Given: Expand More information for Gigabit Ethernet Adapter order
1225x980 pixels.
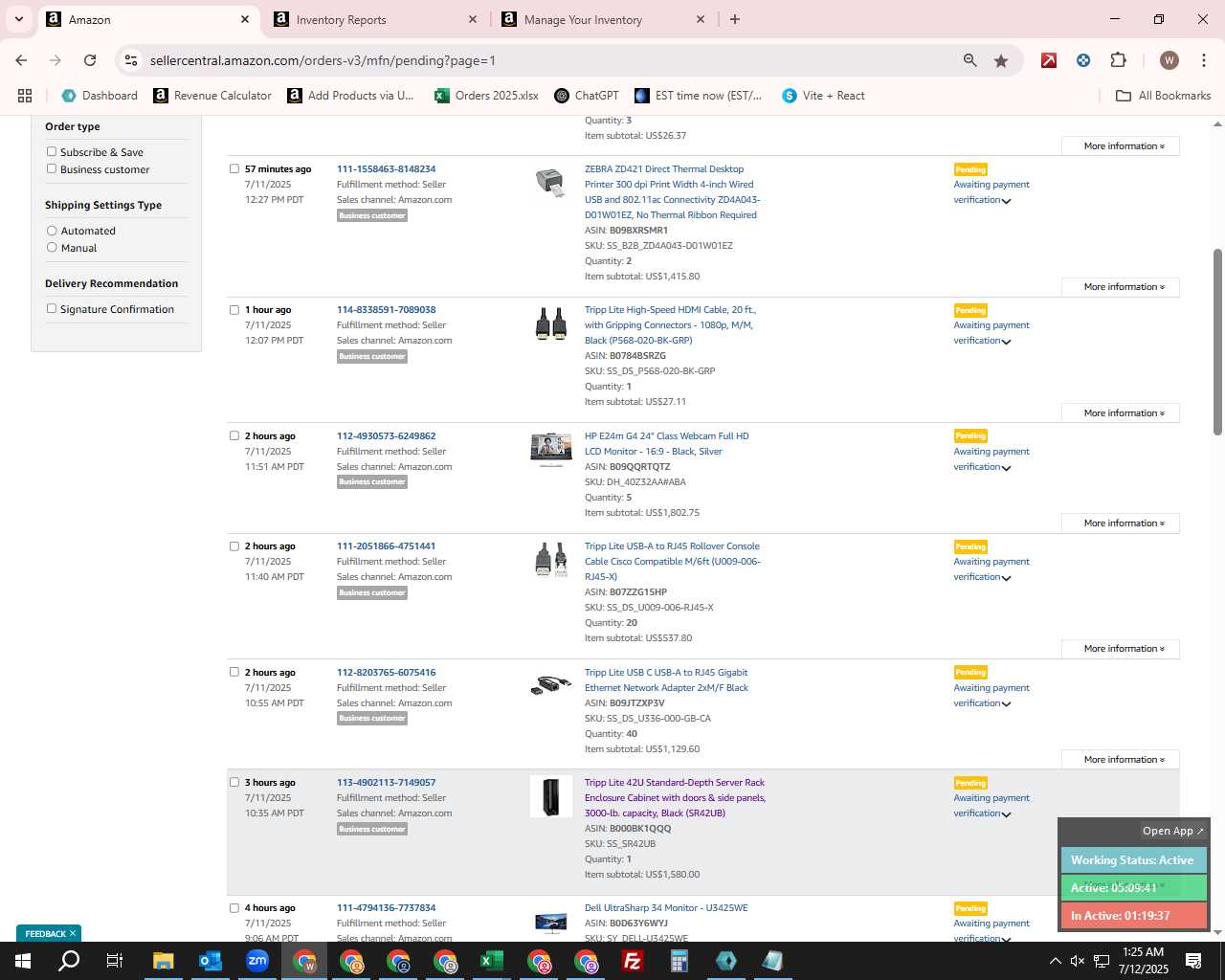Looking at the screenshot, I should [1121, 760].
